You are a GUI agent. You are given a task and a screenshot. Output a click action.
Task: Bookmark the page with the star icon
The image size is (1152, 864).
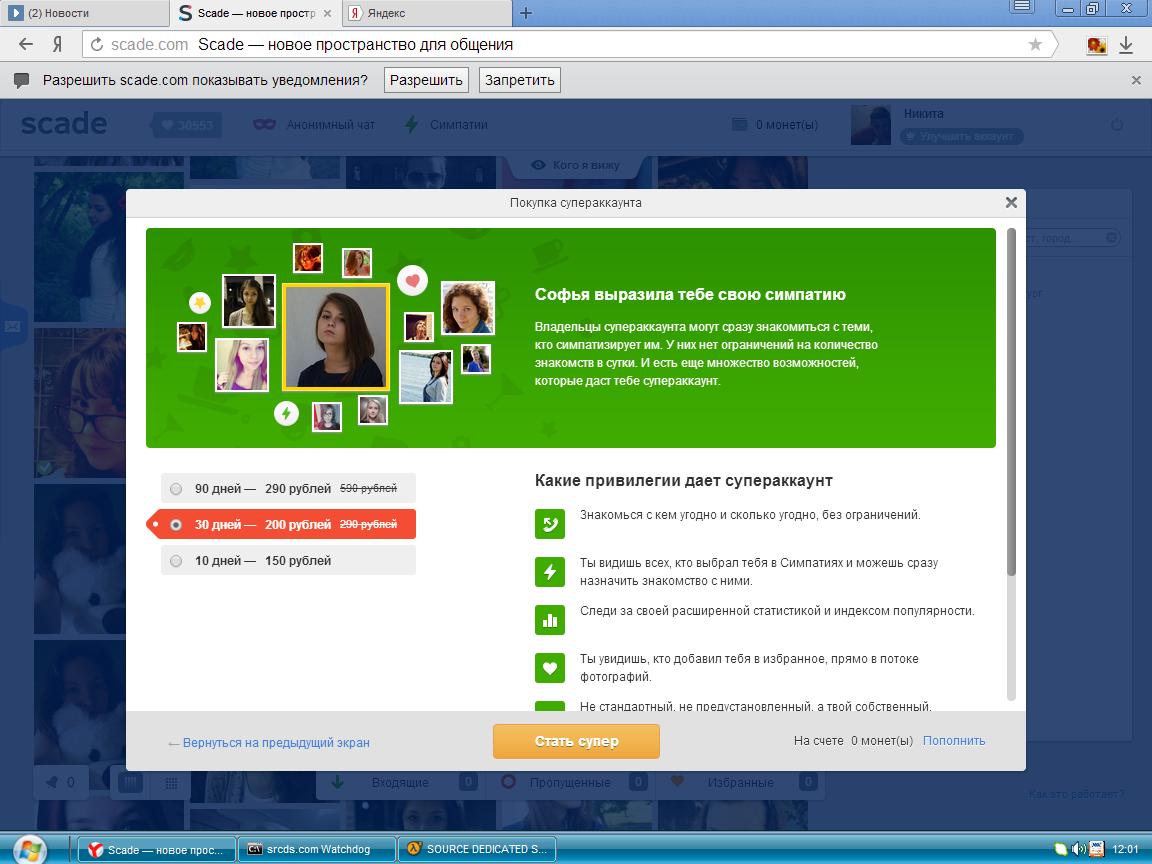click(x=1035, y=44)
